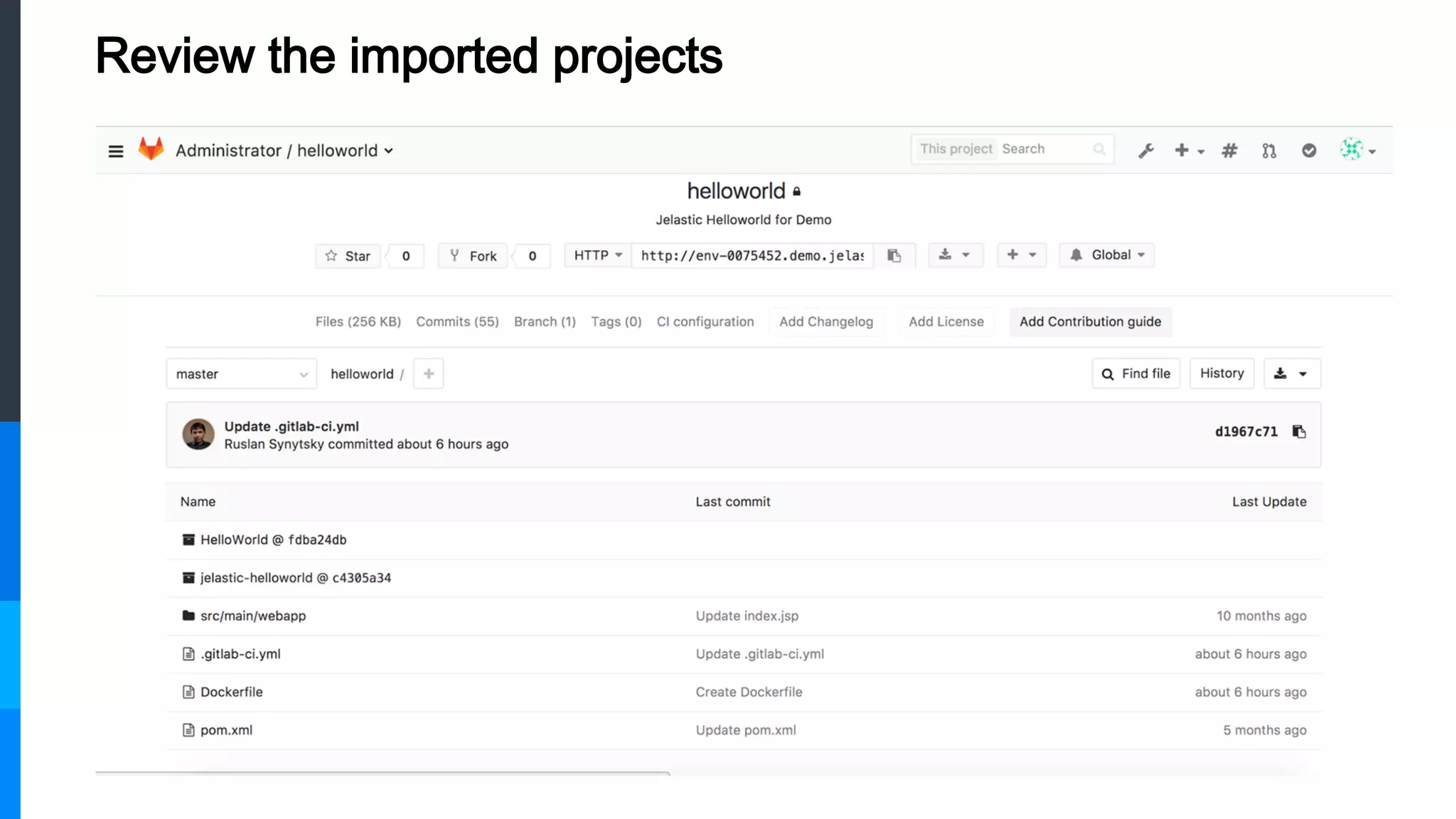Switch clone protocol via HTTP dropdown

[598, 255]
